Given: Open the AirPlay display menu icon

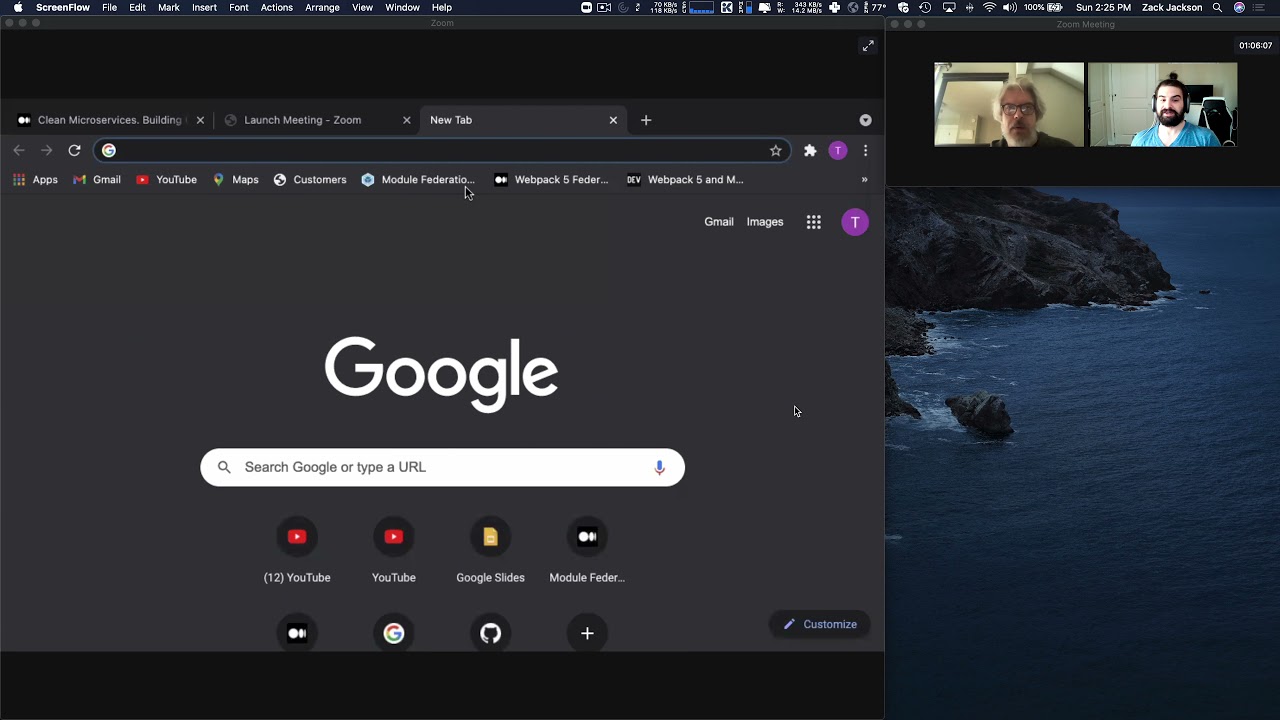Looking at the screenshot, I should [949, 7].
